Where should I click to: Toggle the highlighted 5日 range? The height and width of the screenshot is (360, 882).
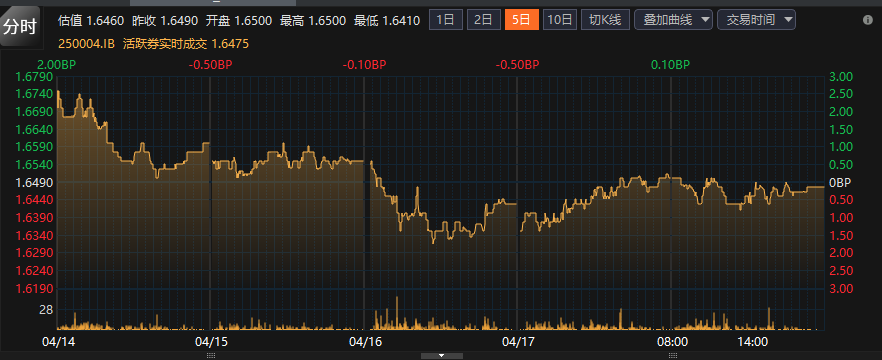click(521, 20)
